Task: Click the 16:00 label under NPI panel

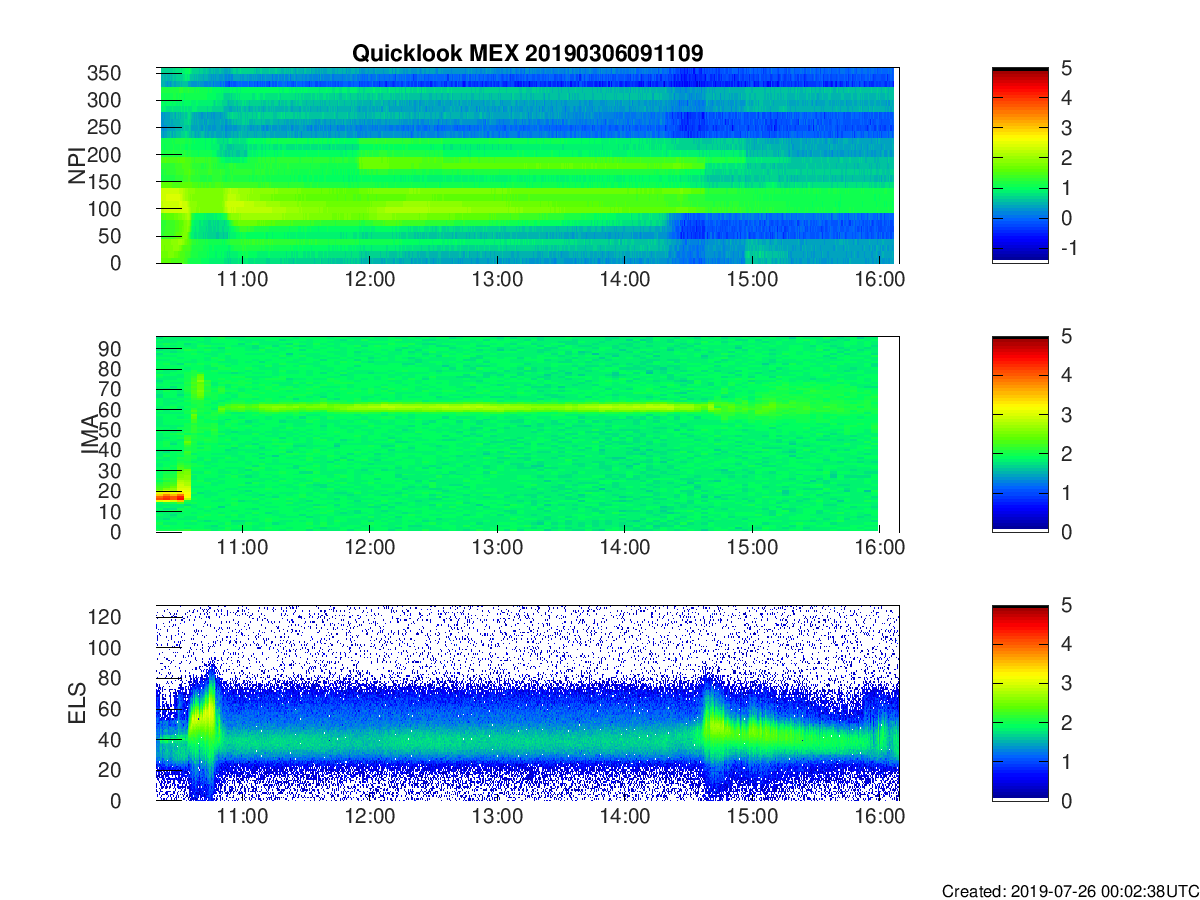Action: point(880,280)
